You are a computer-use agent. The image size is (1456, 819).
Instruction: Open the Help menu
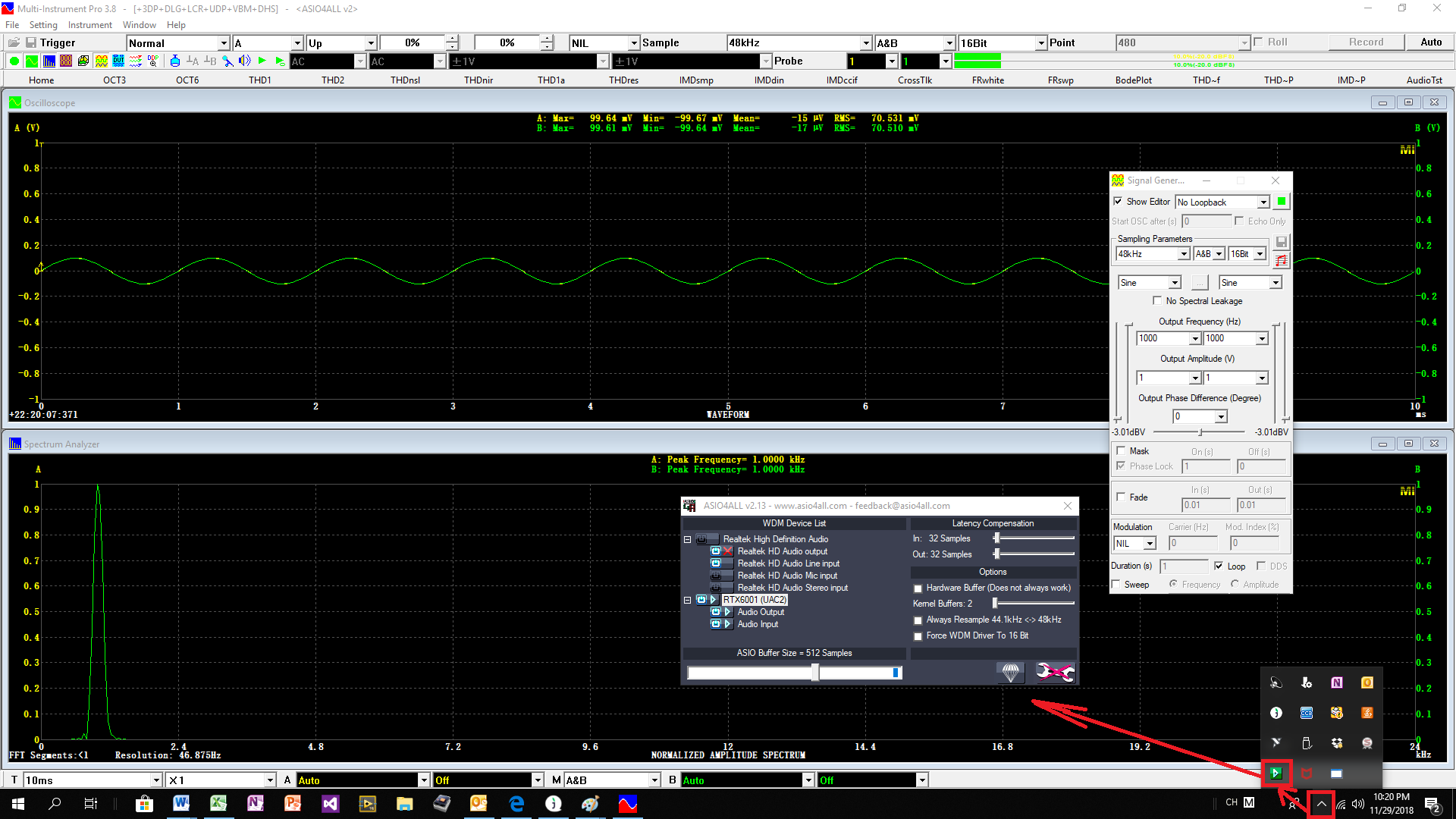176,25
